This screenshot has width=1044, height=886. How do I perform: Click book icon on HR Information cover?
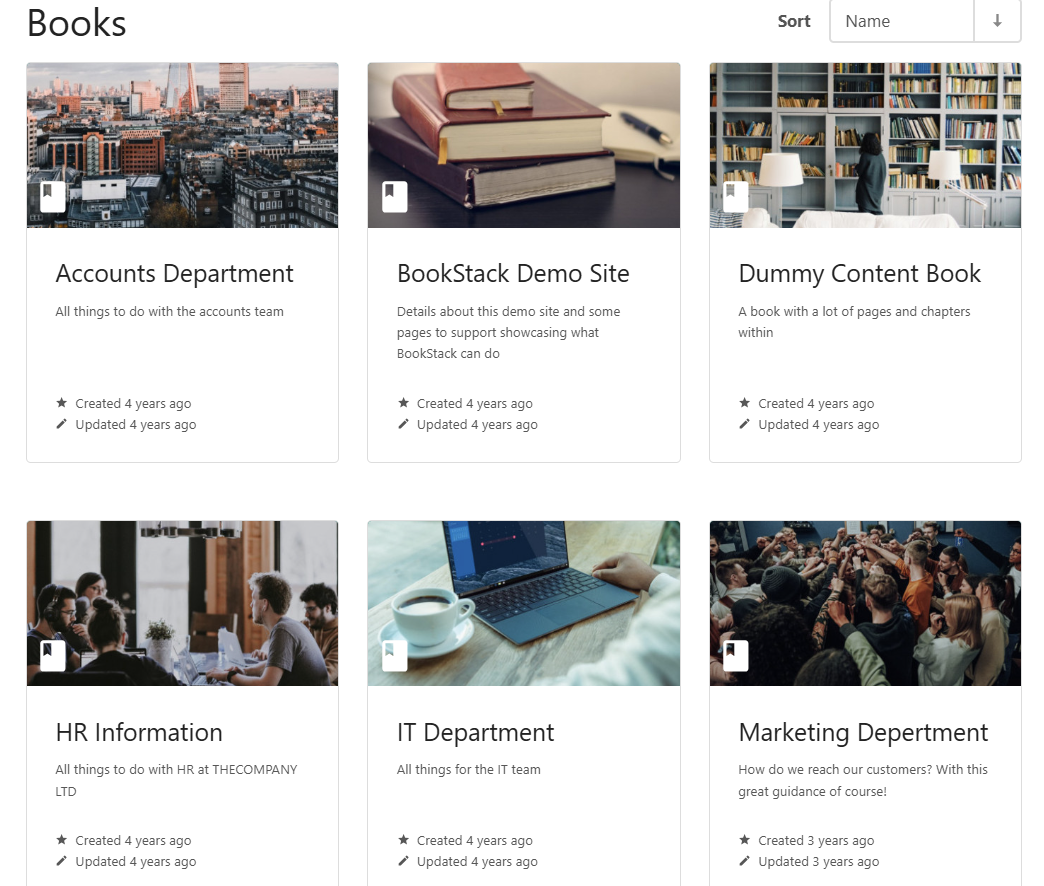click(53, 655)
